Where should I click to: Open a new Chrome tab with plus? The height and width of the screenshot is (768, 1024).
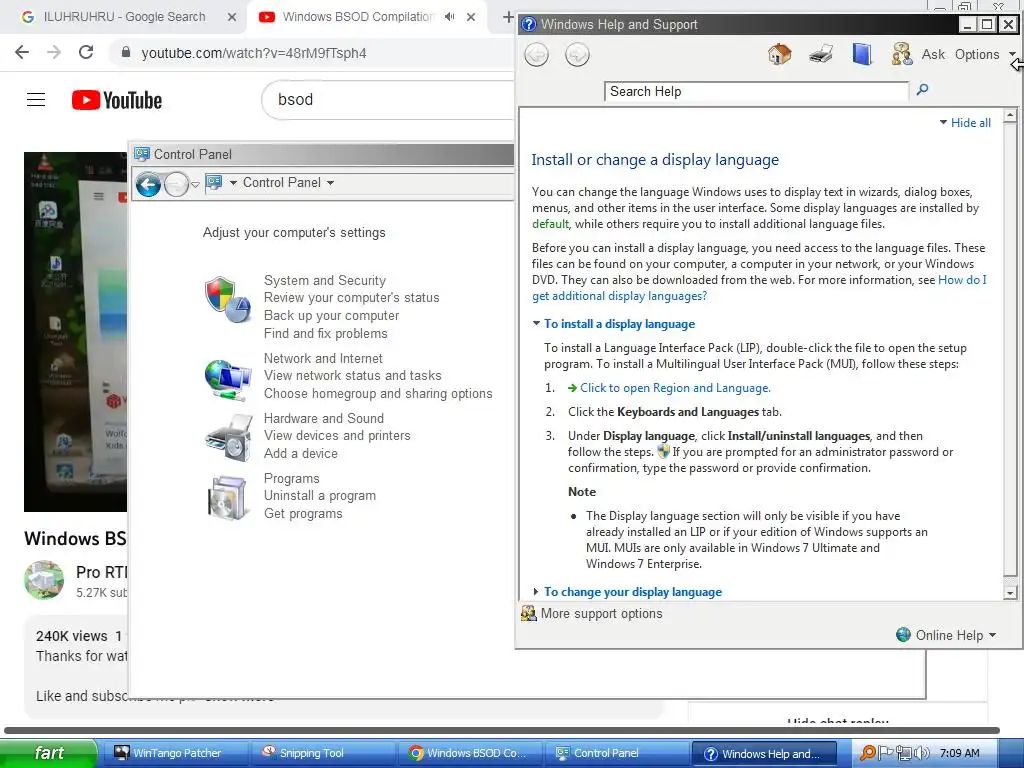click(507, 17)
